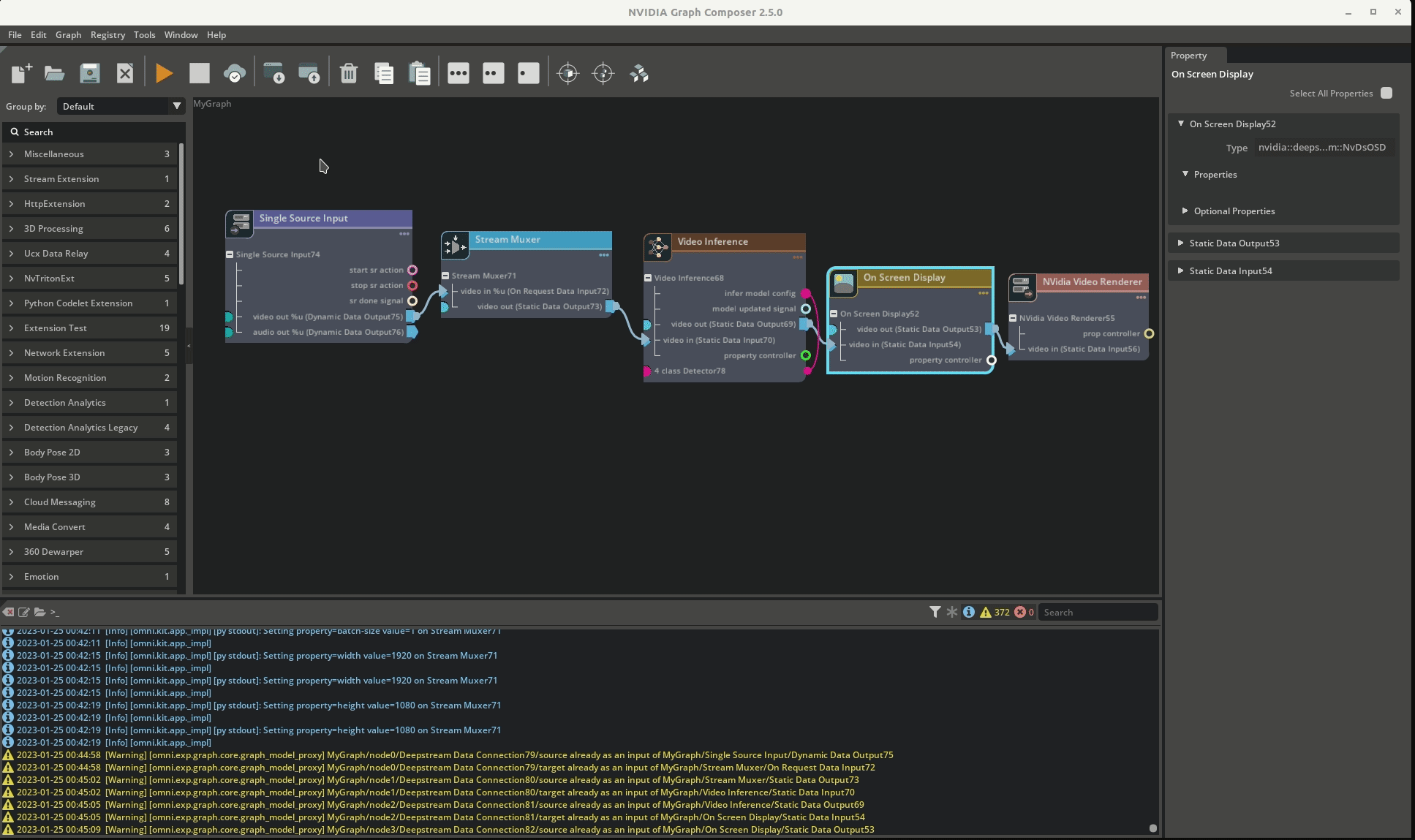
Task: Open the Graph menu
Action: pyautogui.click(x=69, y=34)
